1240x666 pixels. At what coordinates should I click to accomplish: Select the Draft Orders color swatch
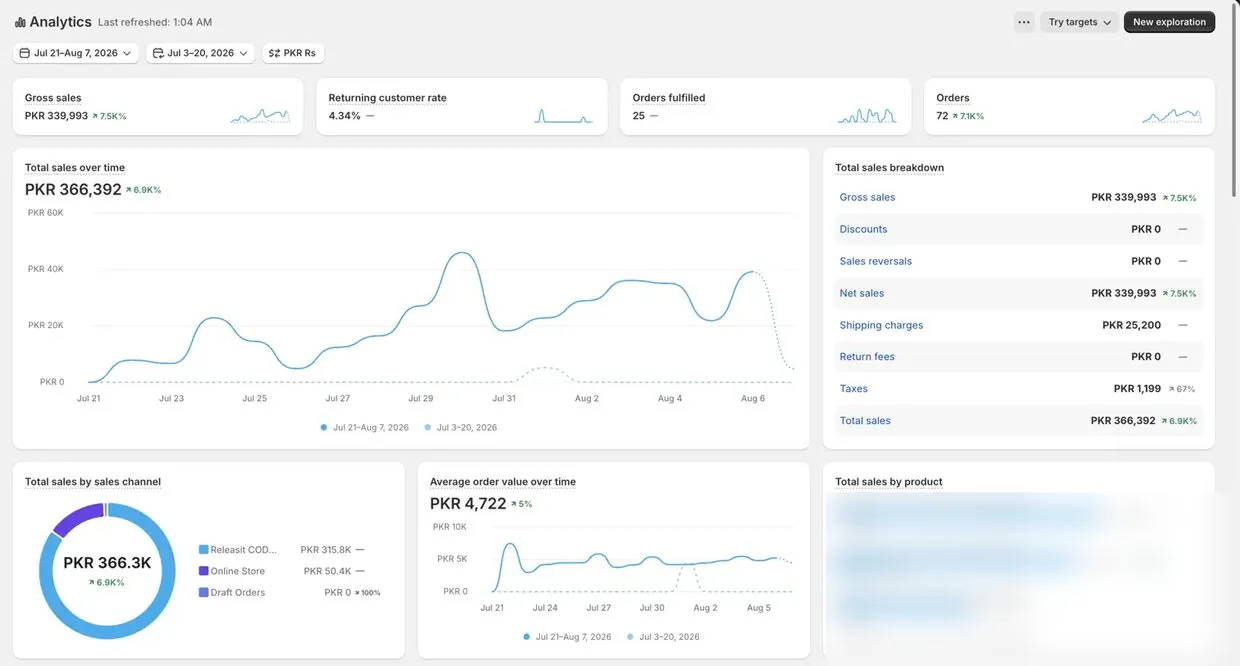point(204,592)
